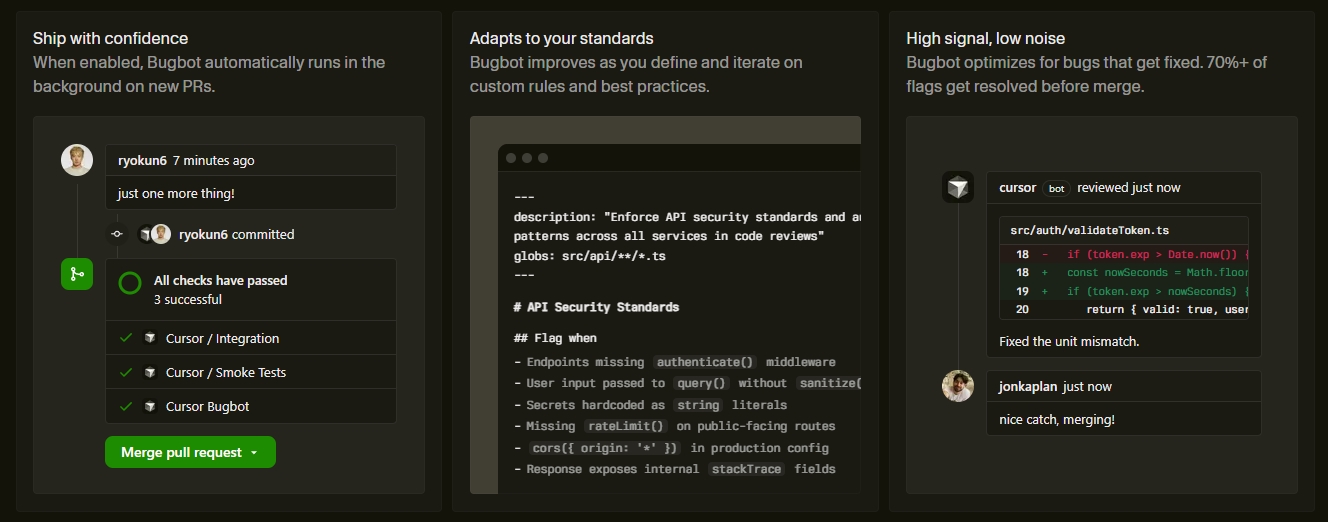Image resolution: width=1328 pixels, height=522 pixels.
Task: Click the Fixed the unit mismatch. text
Action: tap(1069, 341)
